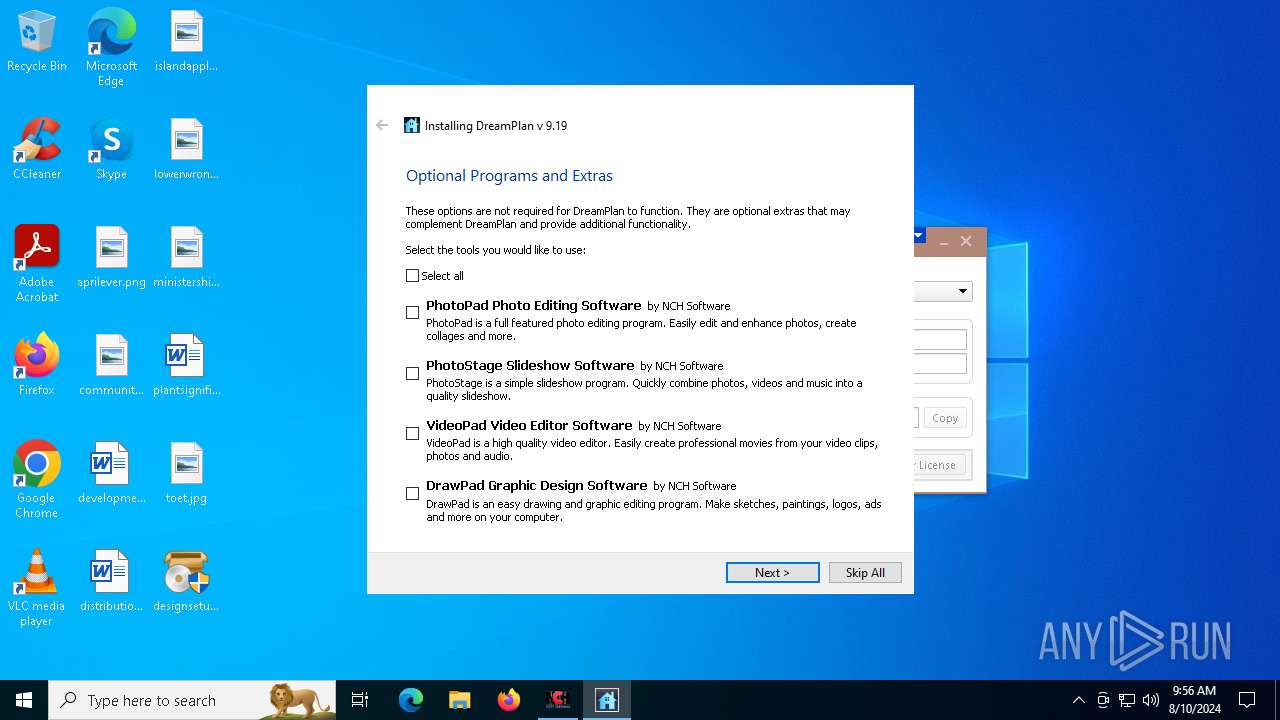
Task: Select aprilever.png file on desktop
Action: (x=111, y=258)
